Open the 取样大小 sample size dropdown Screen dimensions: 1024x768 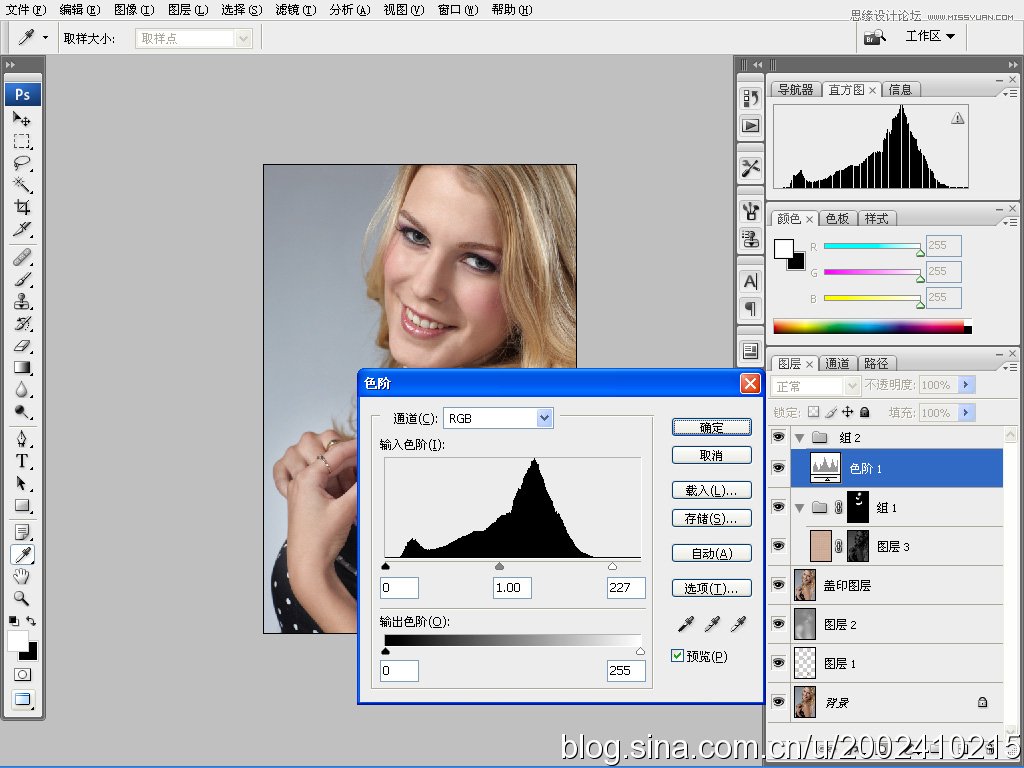[x=193, y=39]
